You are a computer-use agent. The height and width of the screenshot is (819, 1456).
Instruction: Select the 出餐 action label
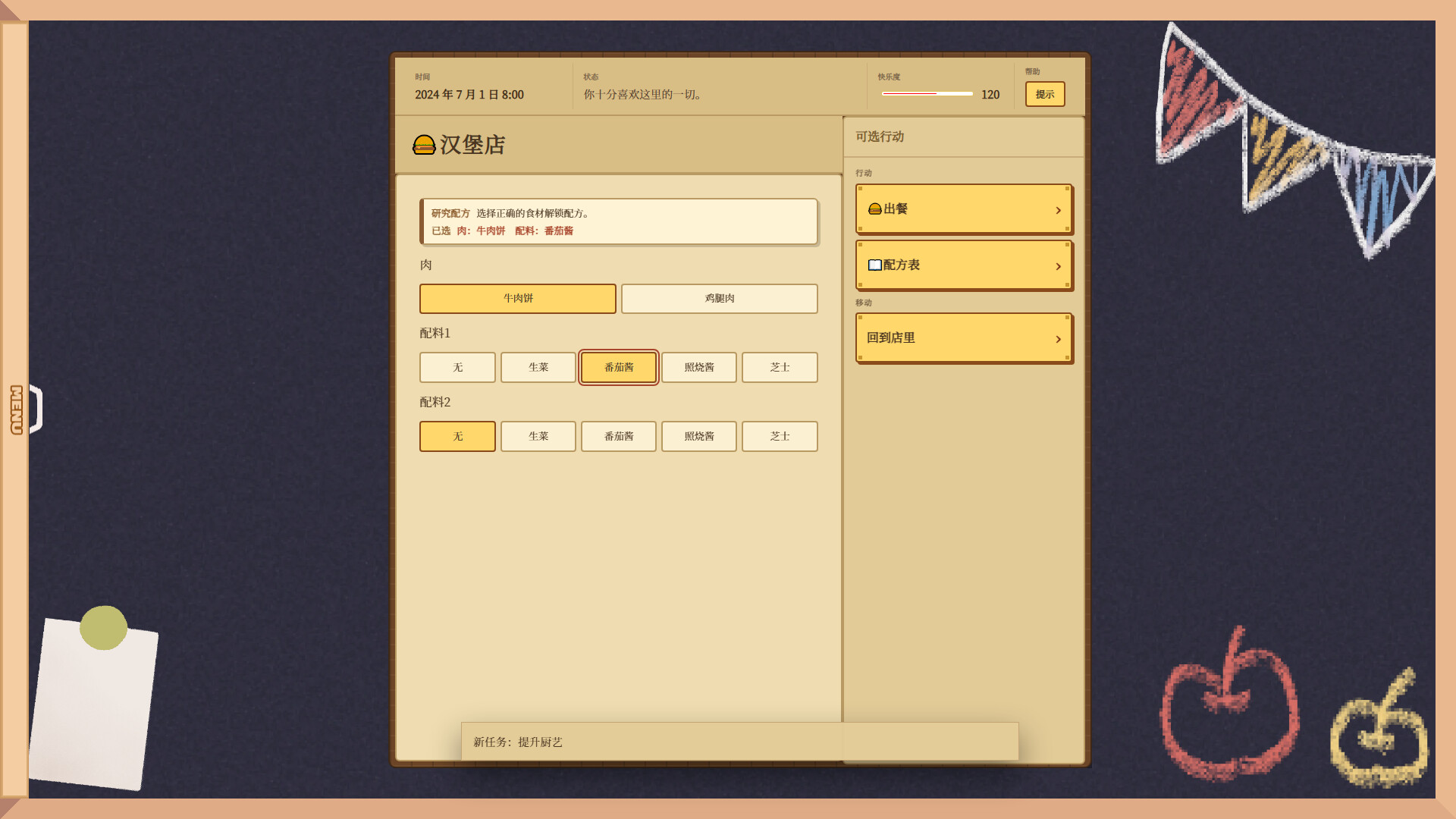coord(896,209)
